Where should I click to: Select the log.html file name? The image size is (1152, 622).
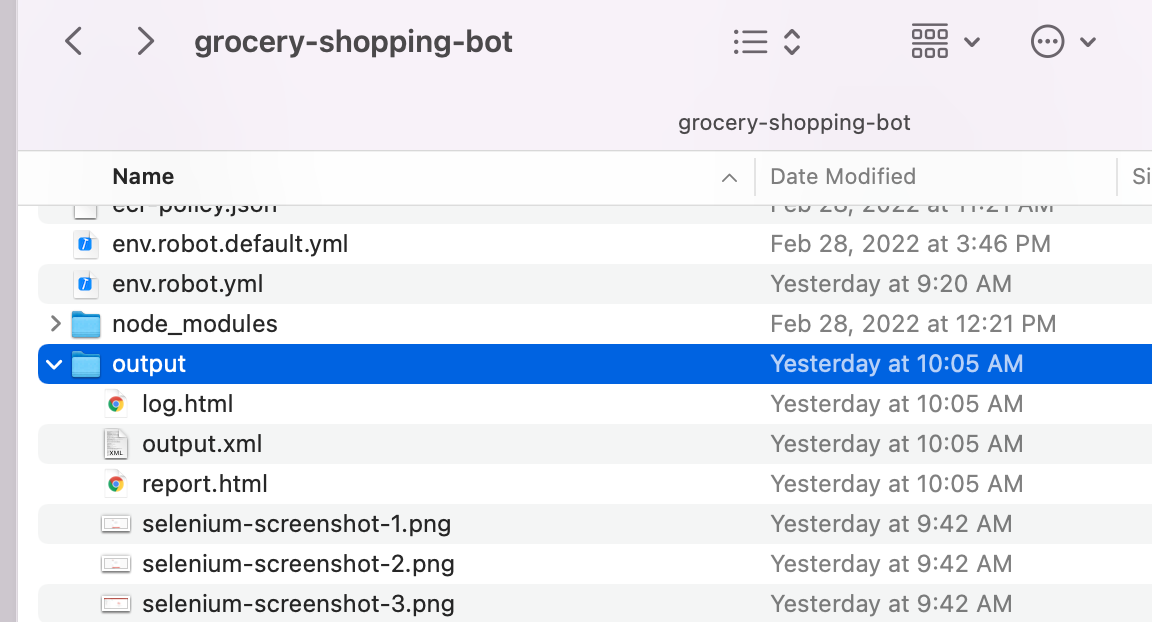click(x=187, y=404)
